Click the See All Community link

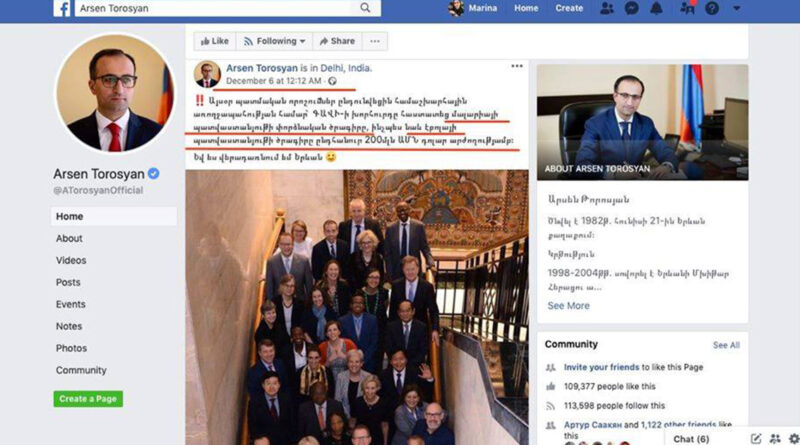pyautogui.click(x=726, y=345)
